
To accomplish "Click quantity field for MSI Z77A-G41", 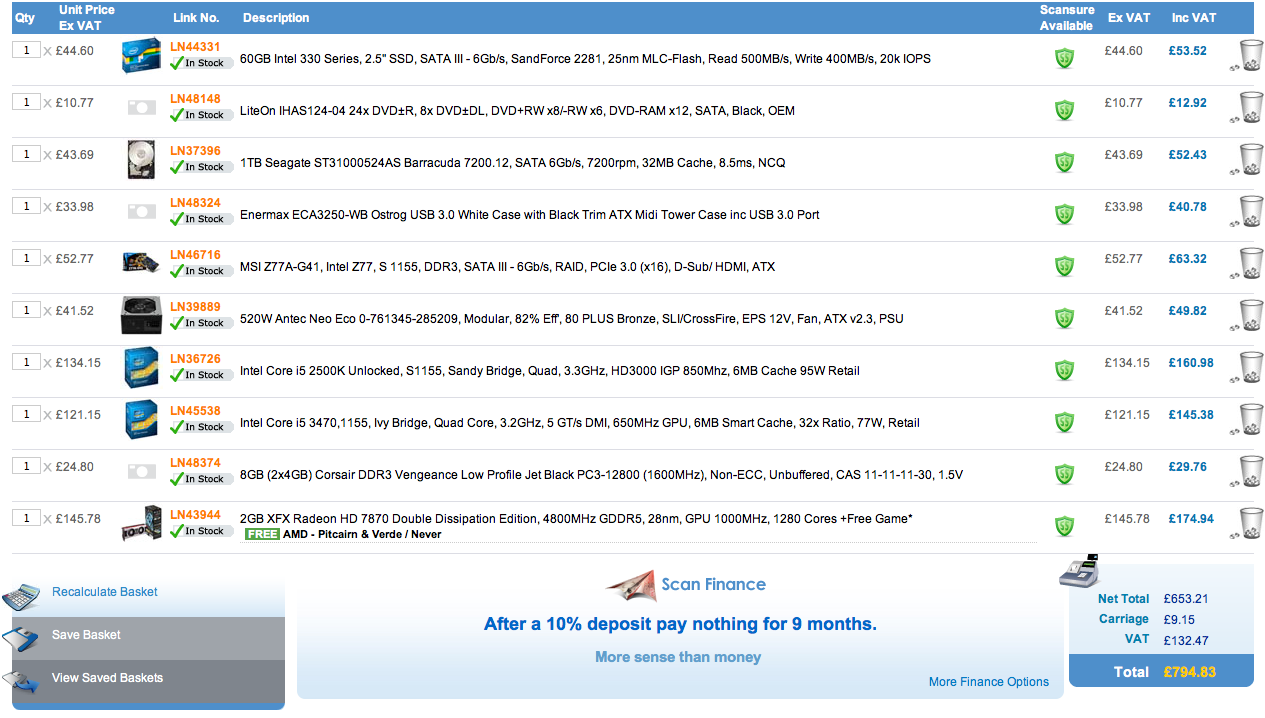I will 26,258.
